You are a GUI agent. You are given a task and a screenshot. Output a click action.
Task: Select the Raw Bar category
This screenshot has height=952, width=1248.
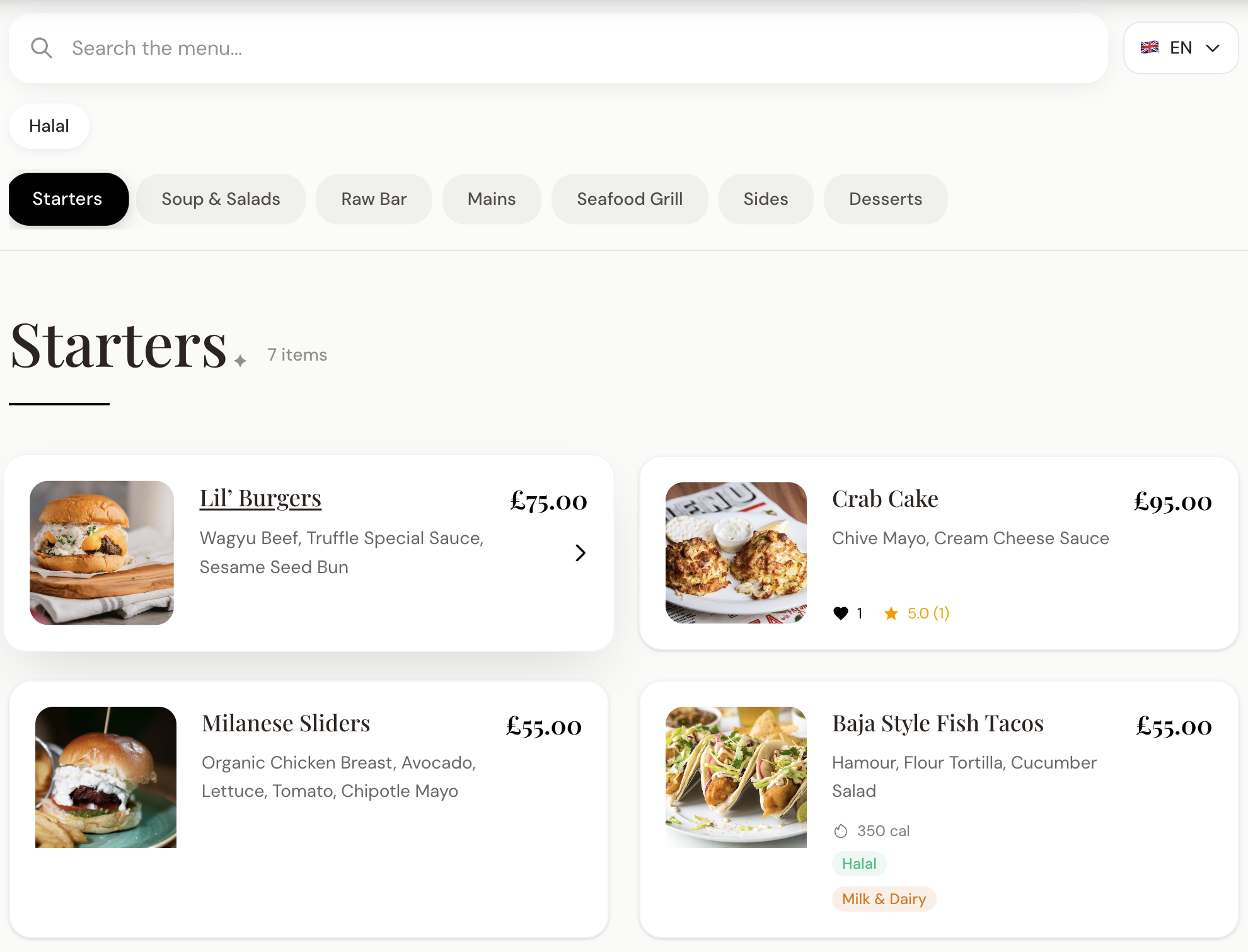374,199
